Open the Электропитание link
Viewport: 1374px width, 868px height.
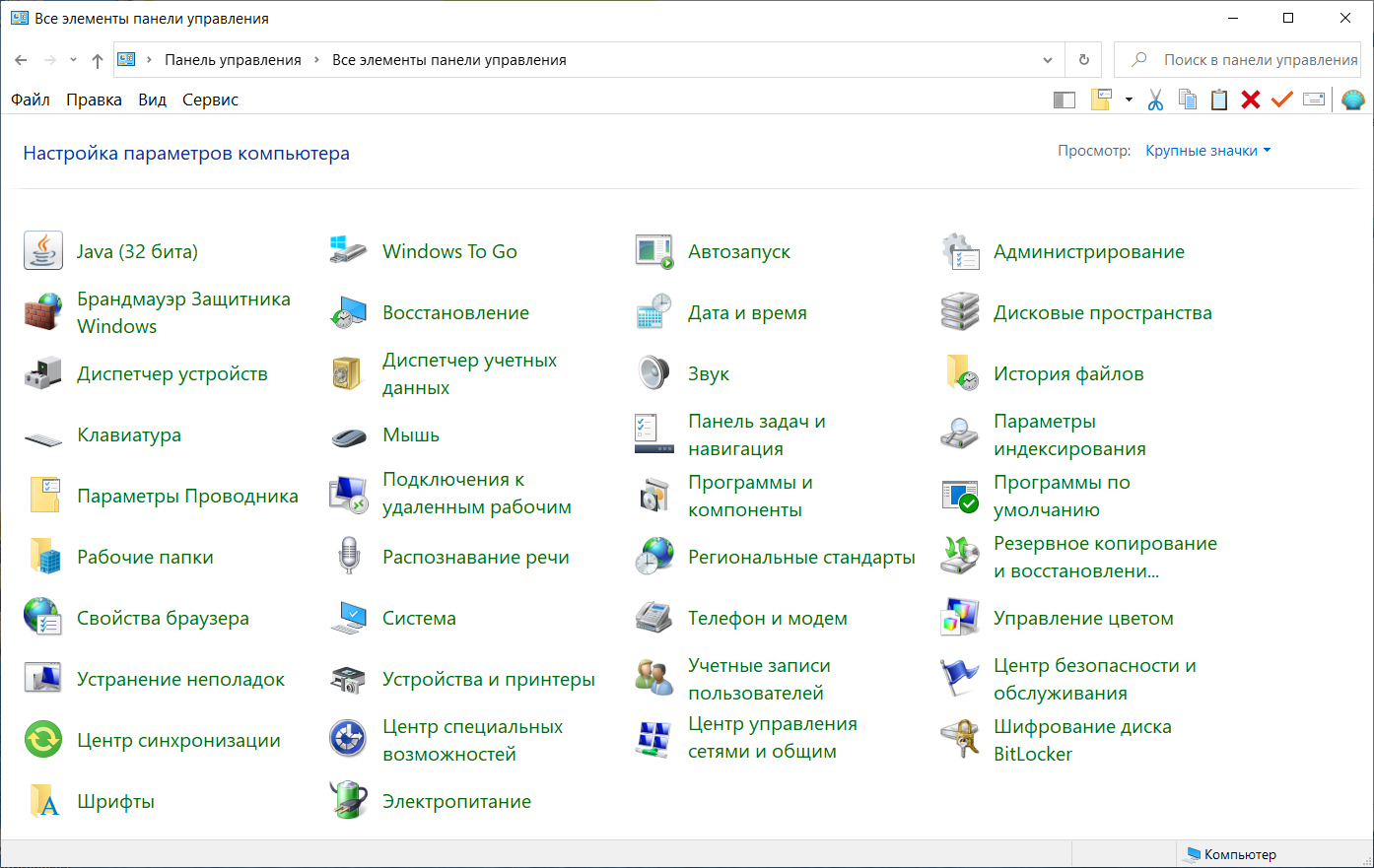coord(456,801)
